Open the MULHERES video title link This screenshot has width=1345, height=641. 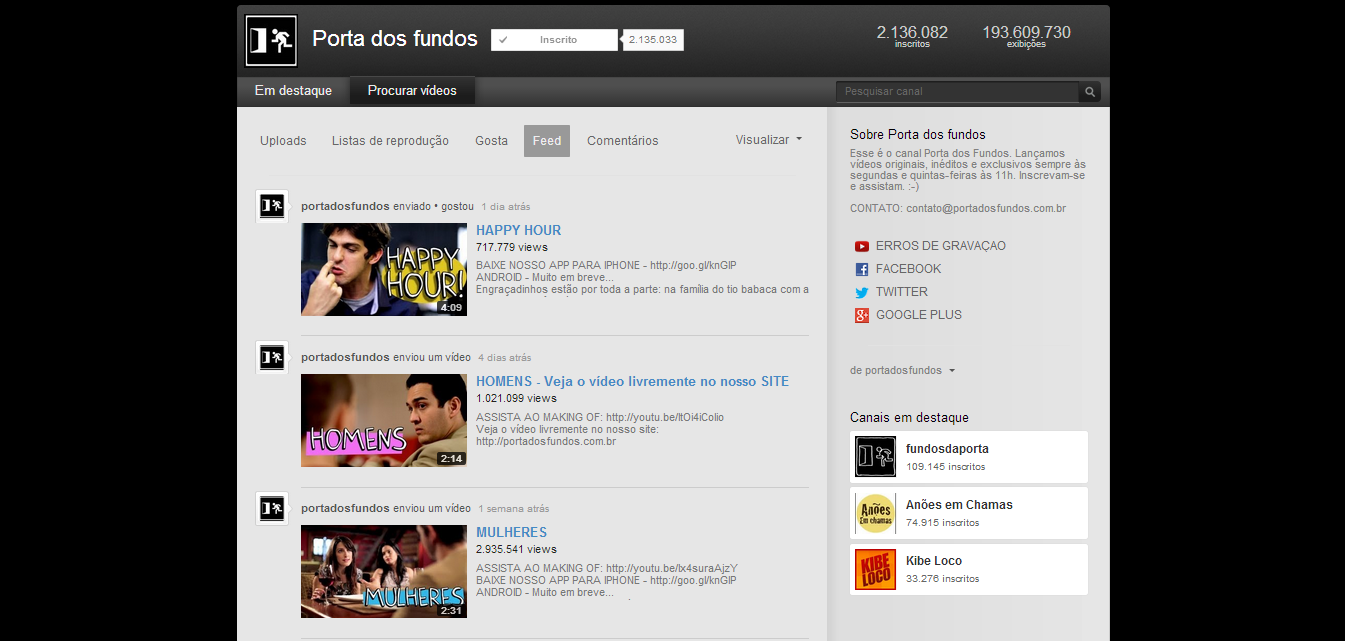coord(511,532)
